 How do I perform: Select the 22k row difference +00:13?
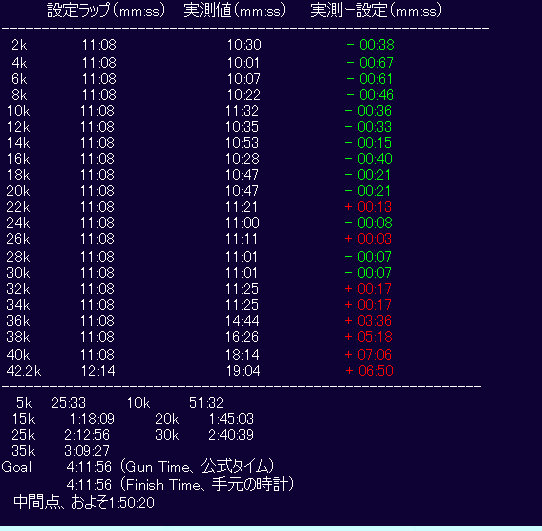click(368, 207)
